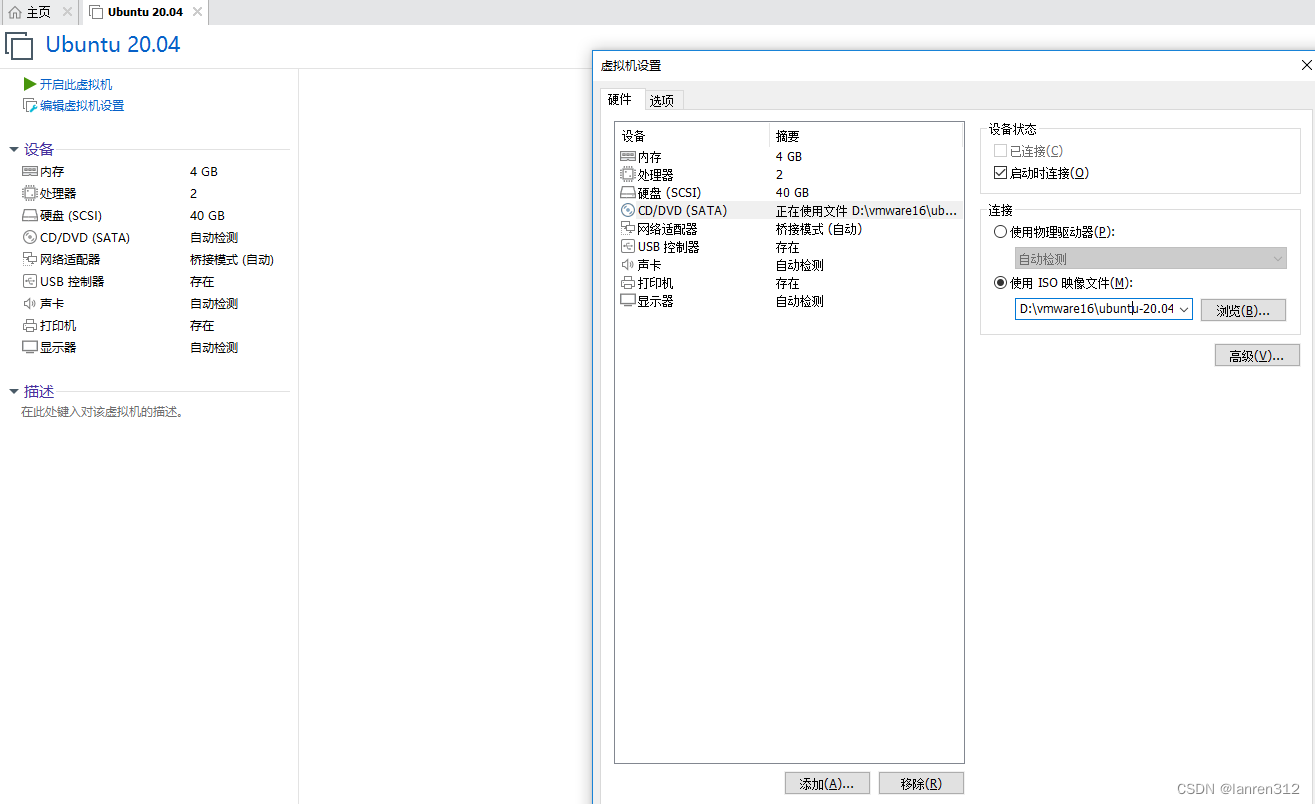Open the 自动检测 physical drive dropdown
The image size is (1315, 804).
pyautogui.click(x=1150, y=259)
